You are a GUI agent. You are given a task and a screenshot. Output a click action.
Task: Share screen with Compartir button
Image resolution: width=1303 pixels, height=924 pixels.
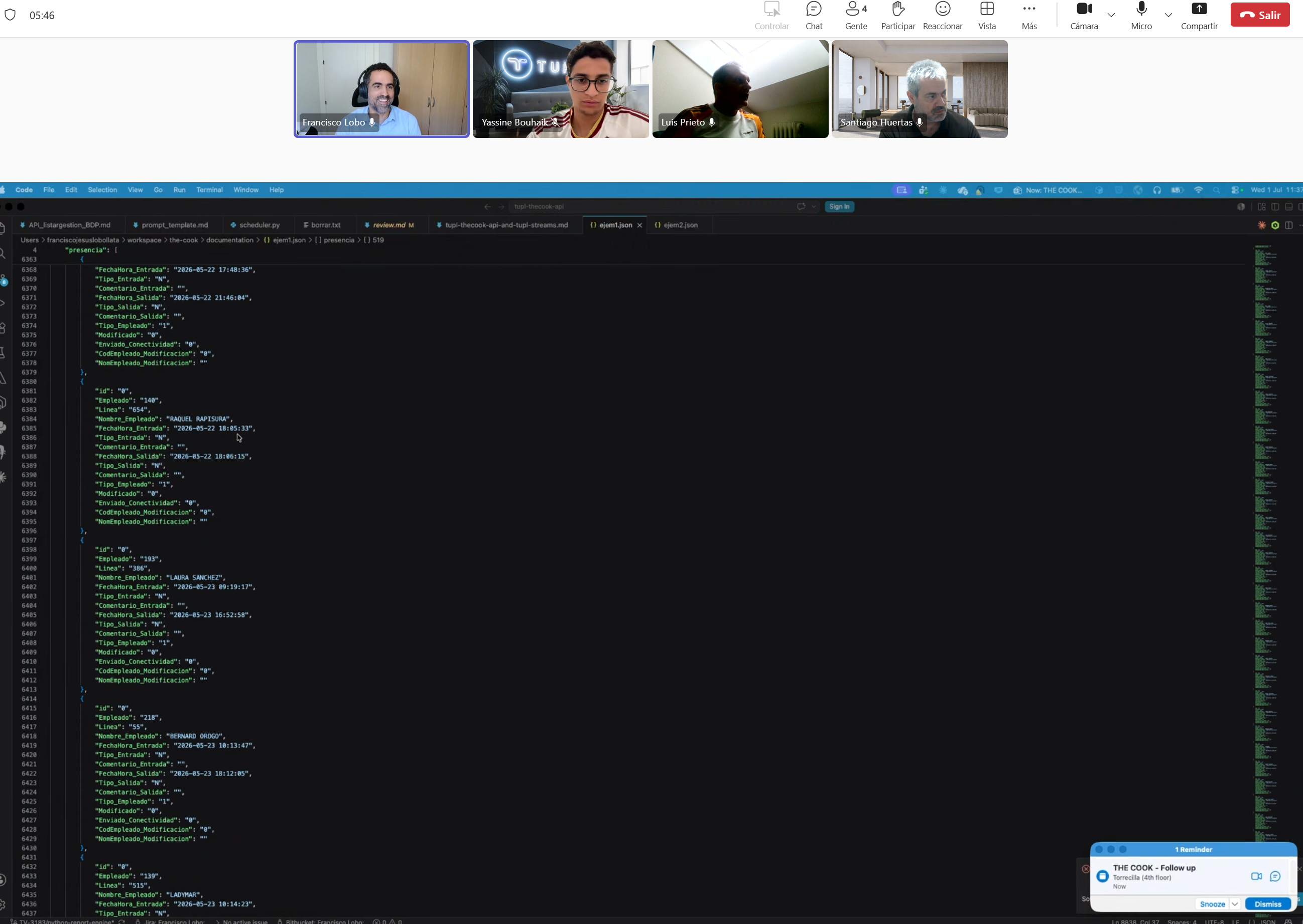coord(1199,16)
